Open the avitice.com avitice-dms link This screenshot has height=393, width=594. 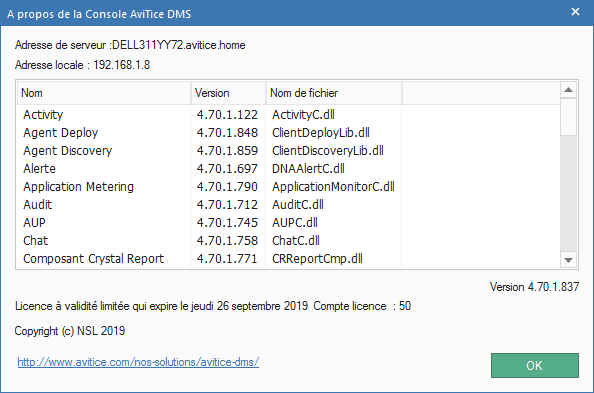click(138, 362)
